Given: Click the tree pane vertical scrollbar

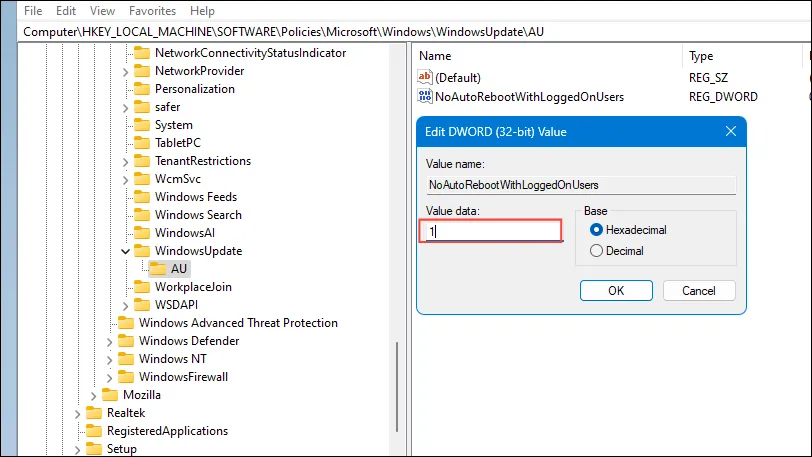Looking at the screenshot, I should pos(397,386).
